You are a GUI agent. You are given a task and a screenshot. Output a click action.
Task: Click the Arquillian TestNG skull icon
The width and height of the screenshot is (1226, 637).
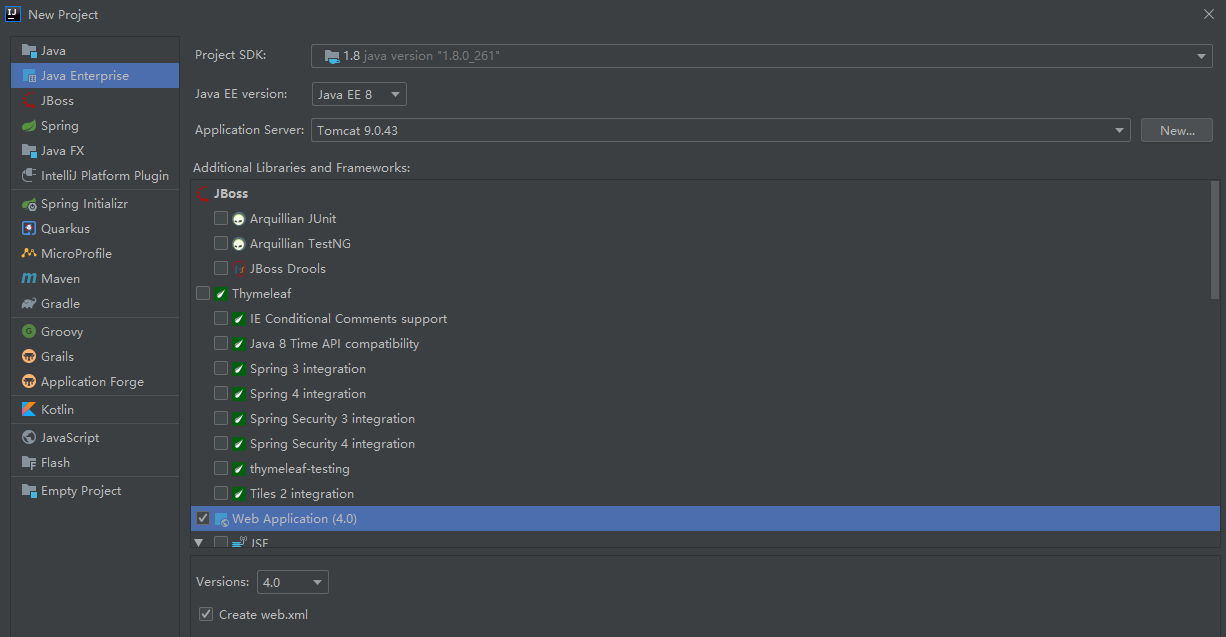(239, 244)
